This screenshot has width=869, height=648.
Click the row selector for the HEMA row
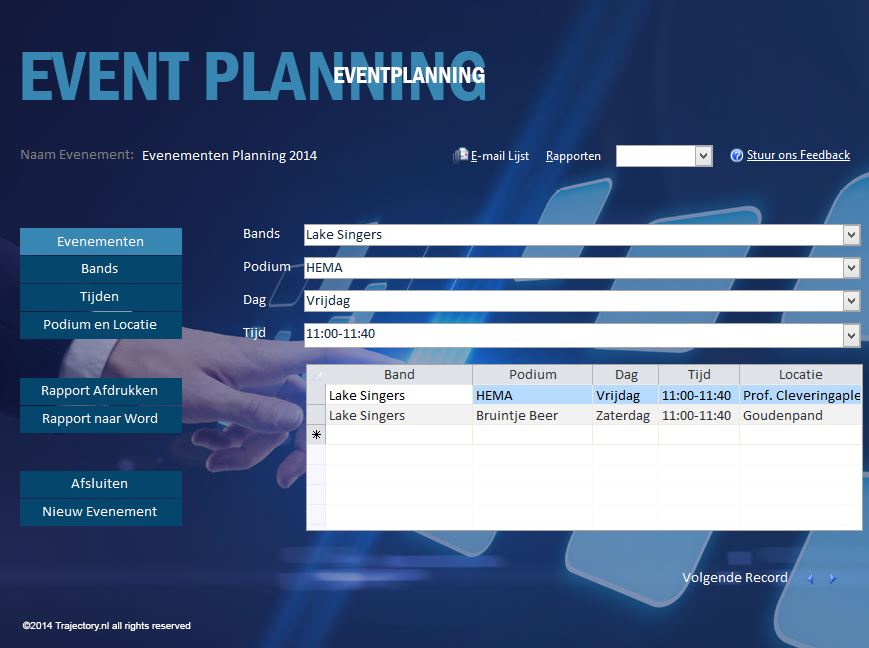click(316, 395)
